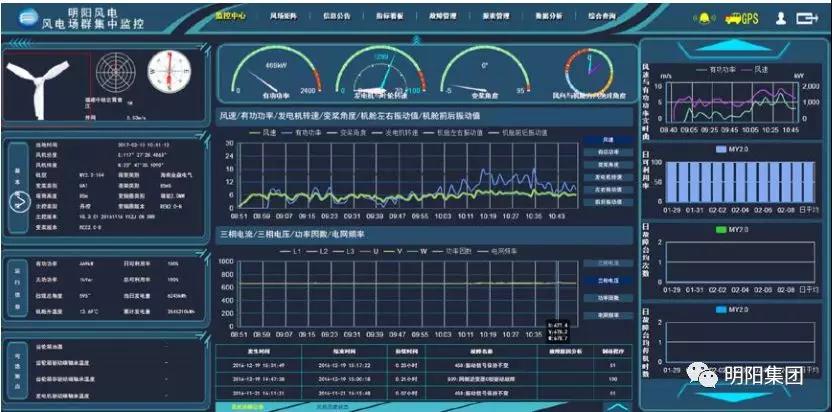Open the 数据分析 menu tab
Screen dimensions: 832x412
(548, 17)
